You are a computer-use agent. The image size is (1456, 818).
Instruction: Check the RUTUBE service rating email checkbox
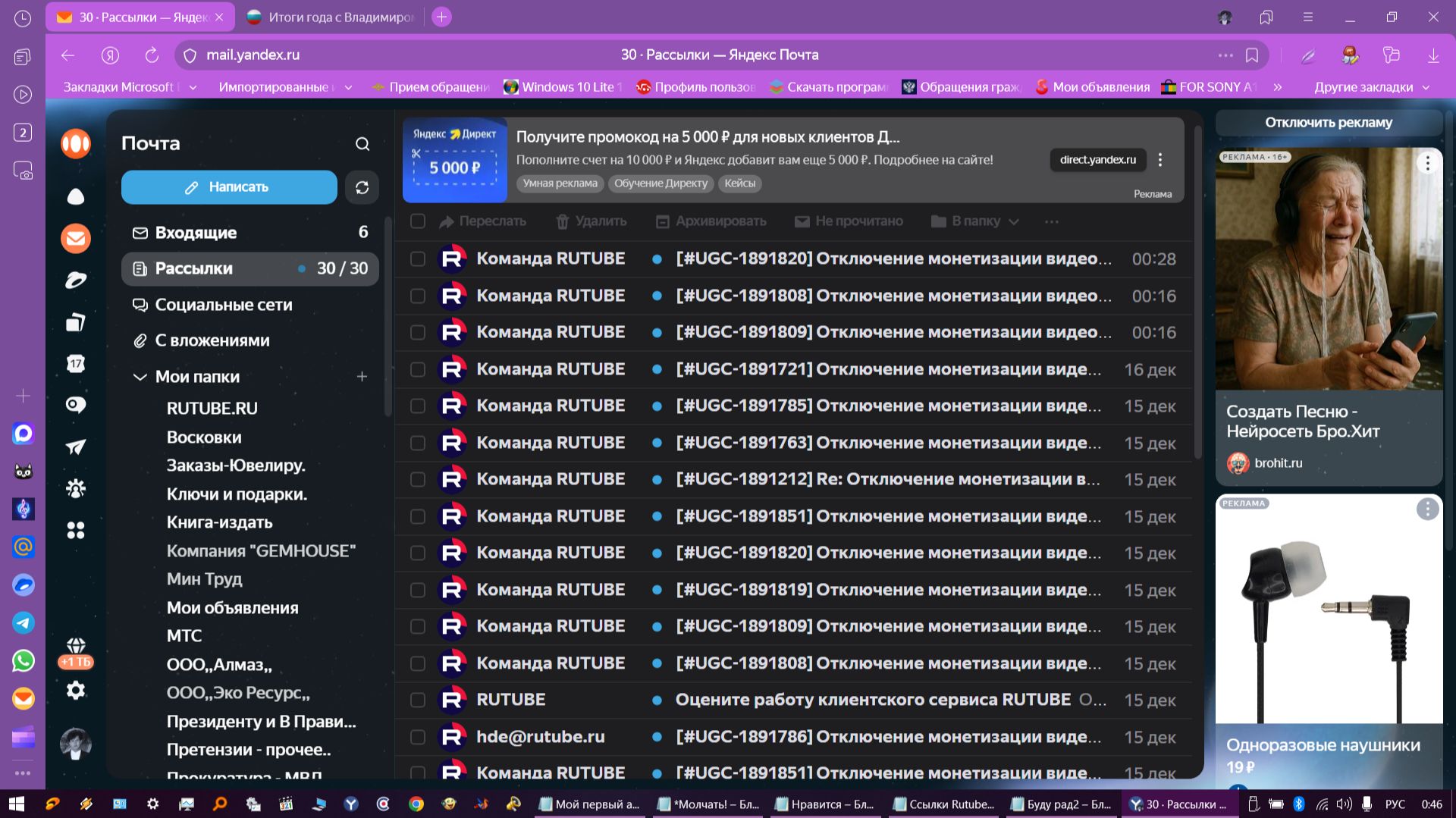tap(418, 700)
